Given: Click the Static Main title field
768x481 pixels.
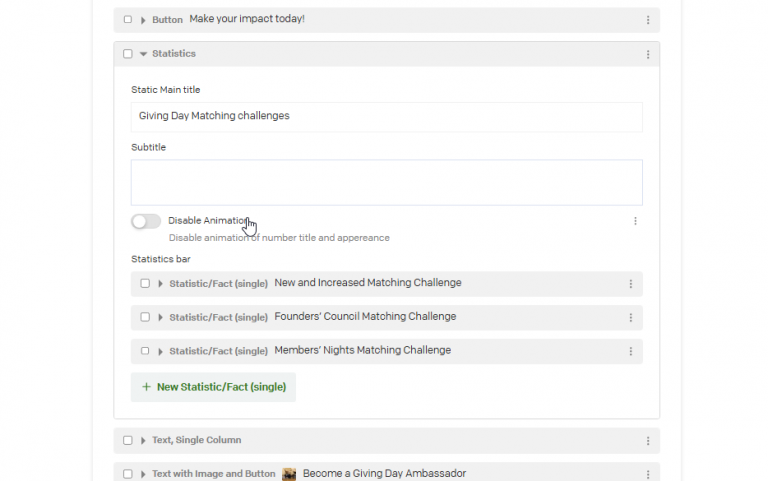Looking at the screenshot, I should point(386,117).
